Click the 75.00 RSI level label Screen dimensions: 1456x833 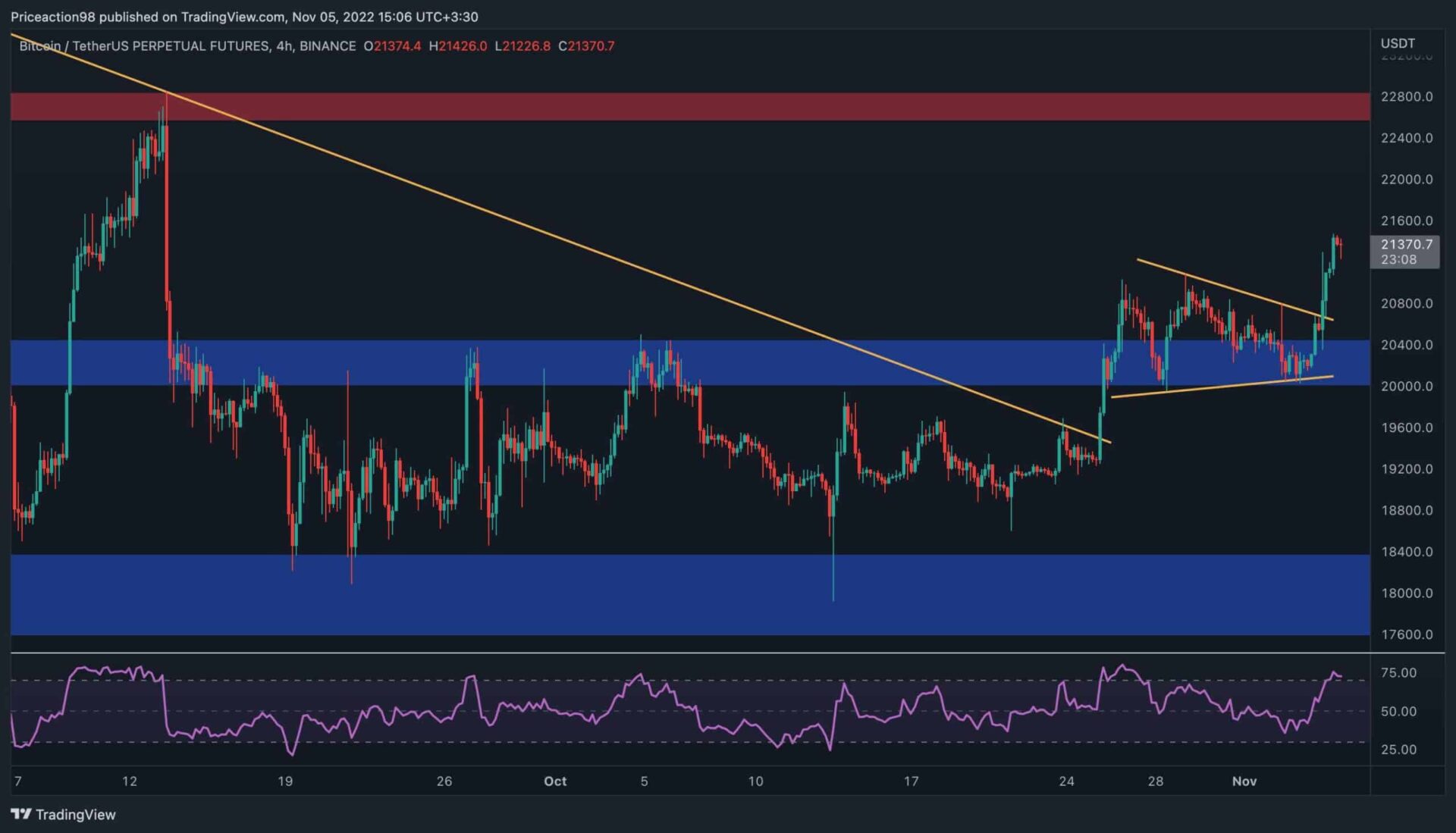(1398, 673)
